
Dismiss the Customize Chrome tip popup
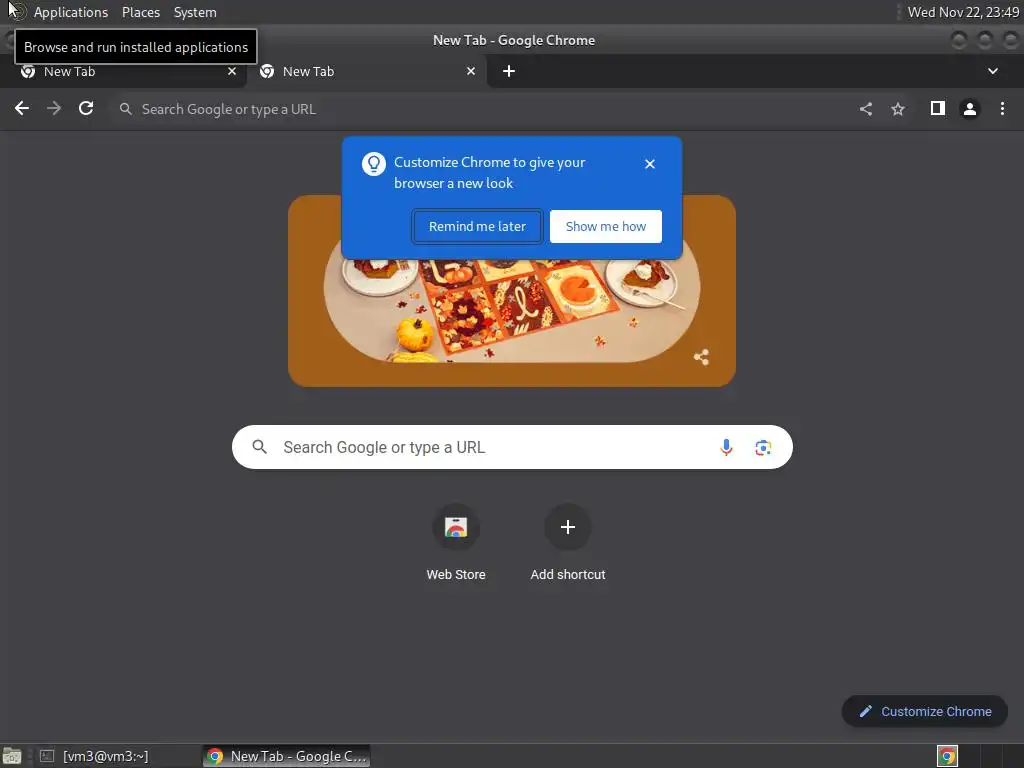coord(650,164)
